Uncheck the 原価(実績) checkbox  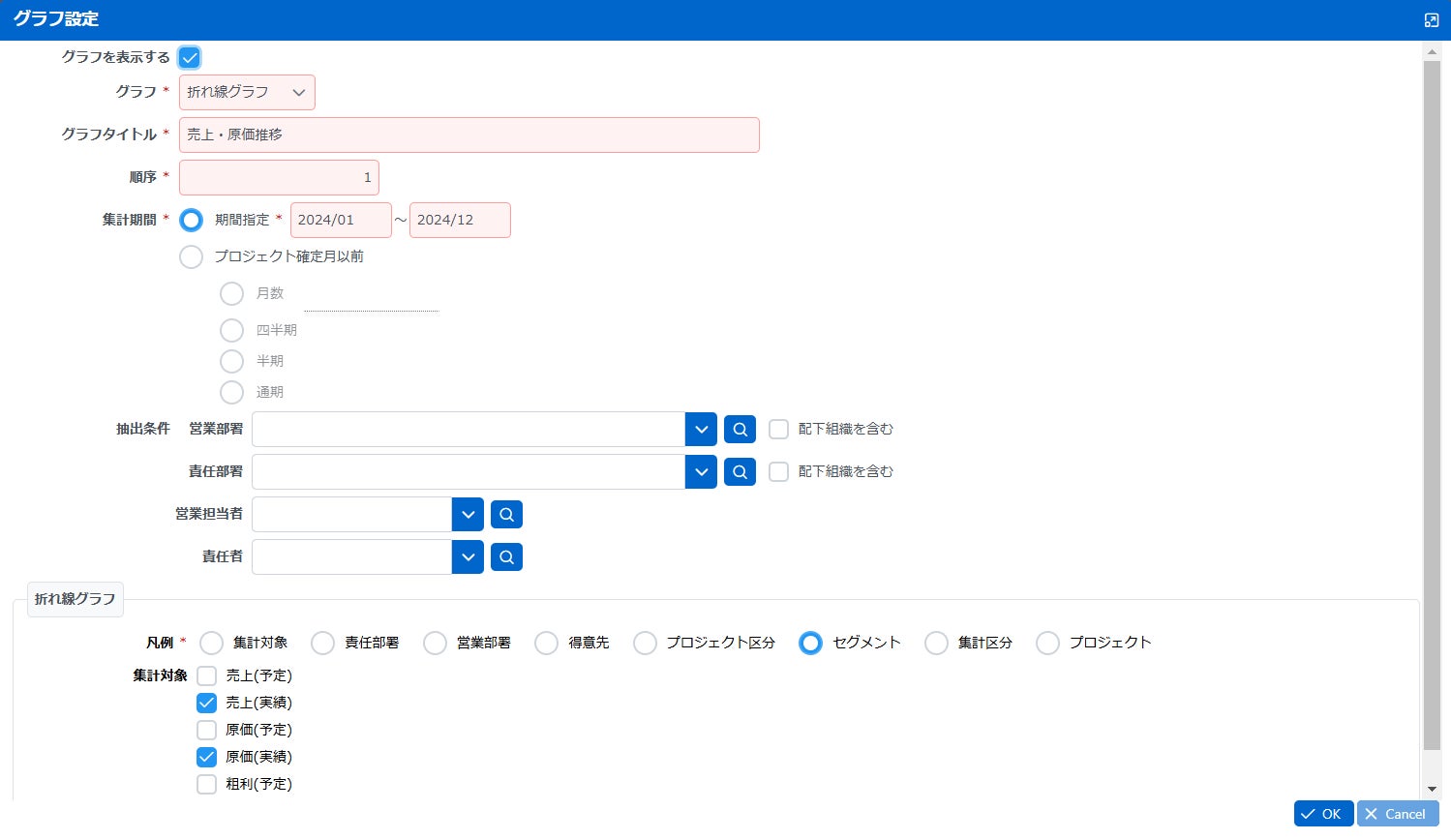coord(206,757)
